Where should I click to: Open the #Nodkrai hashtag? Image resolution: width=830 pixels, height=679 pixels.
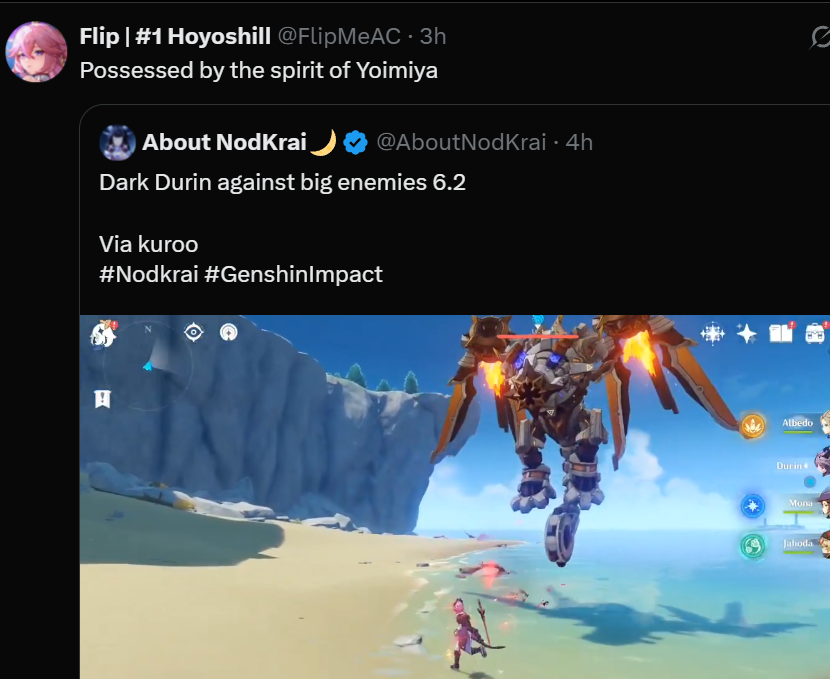[149, 274]
